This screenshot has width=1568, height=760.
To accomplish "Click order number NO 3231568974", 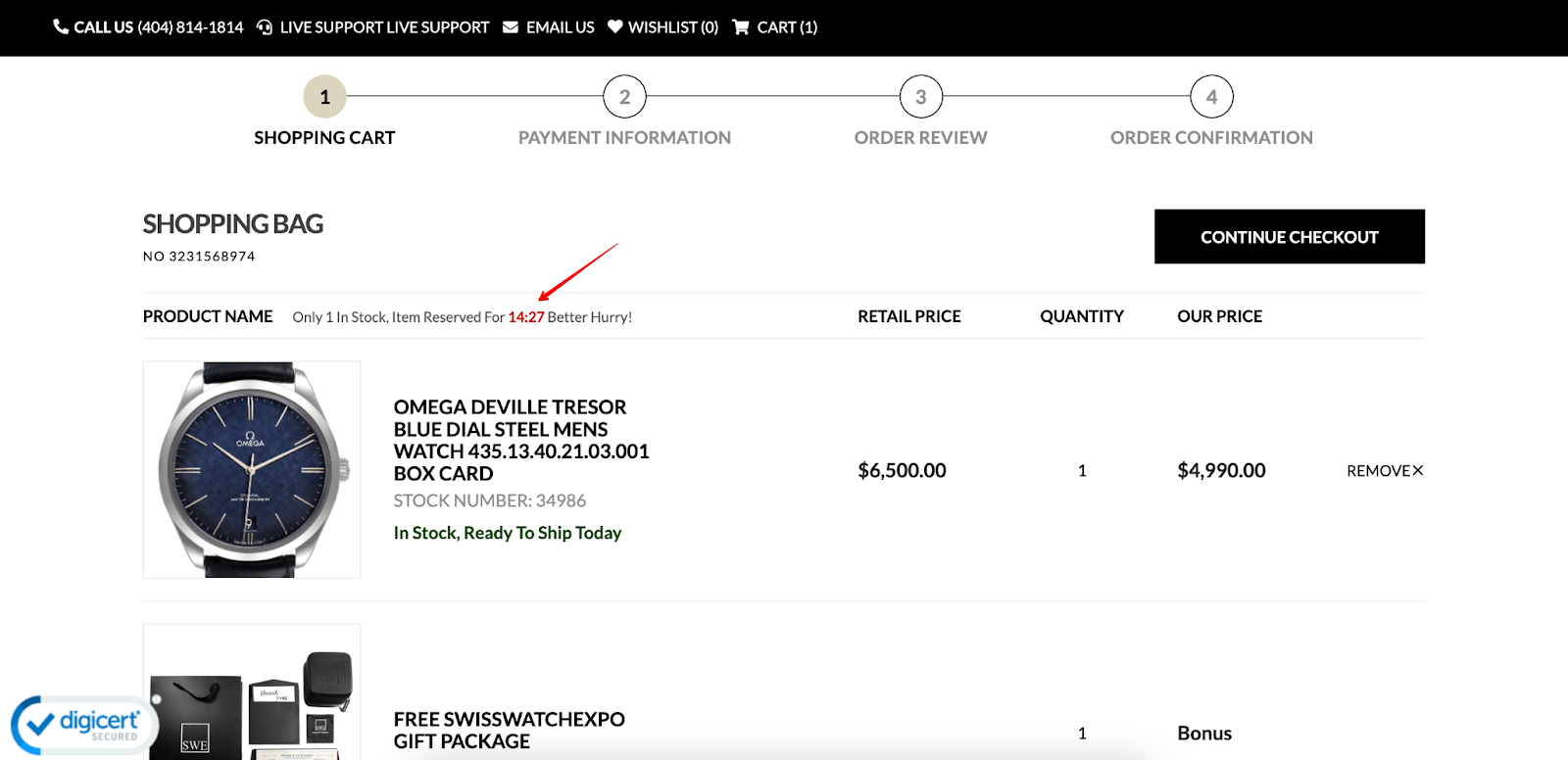I will [x=199, y=257].
